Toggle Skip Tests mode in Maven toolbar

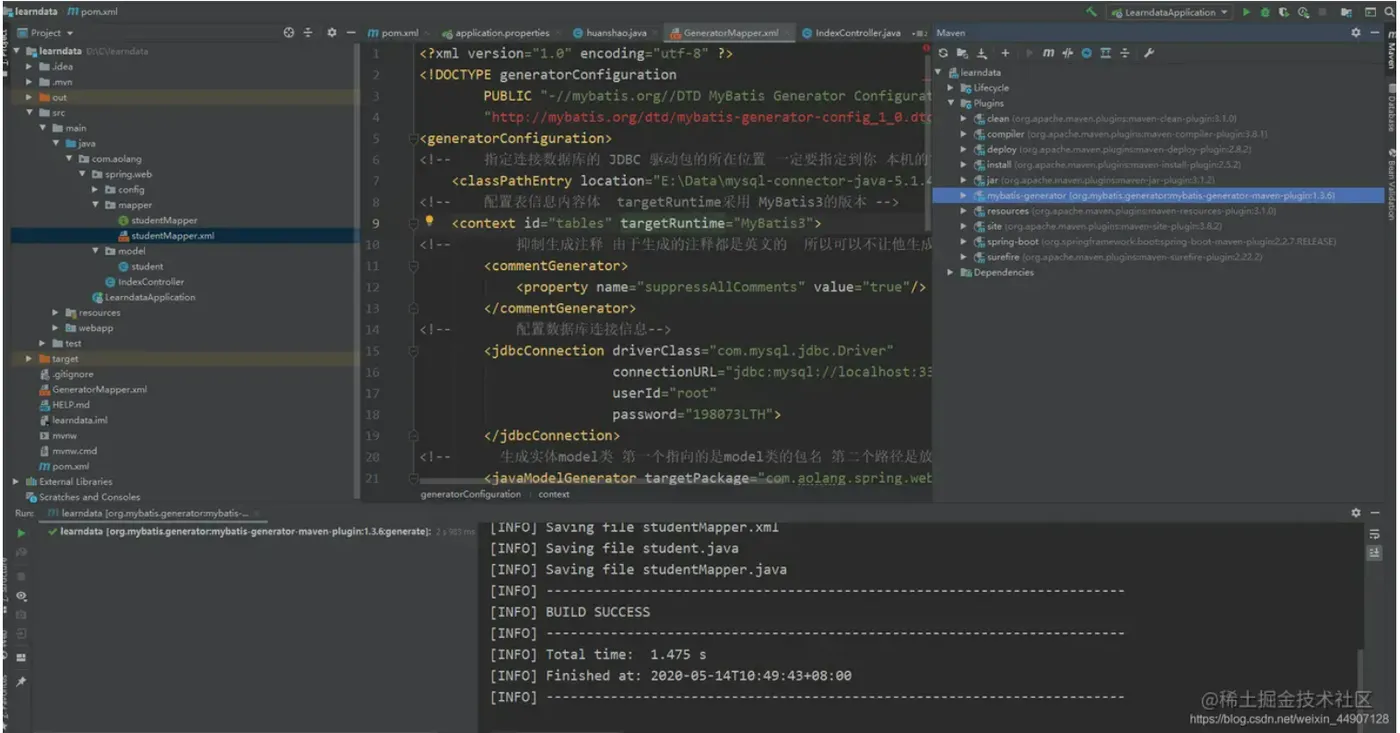1086,53
